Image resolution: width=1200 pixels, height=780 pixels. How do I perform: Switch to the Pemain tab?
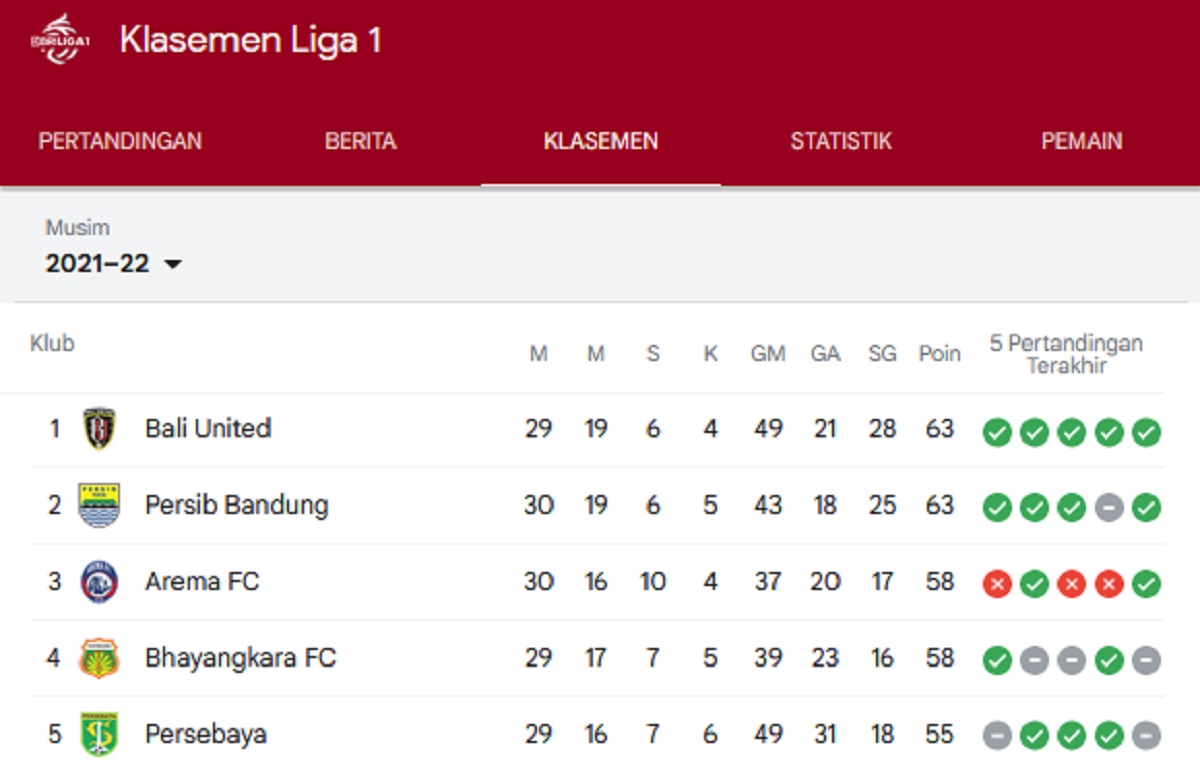[x=1082, y=141]
